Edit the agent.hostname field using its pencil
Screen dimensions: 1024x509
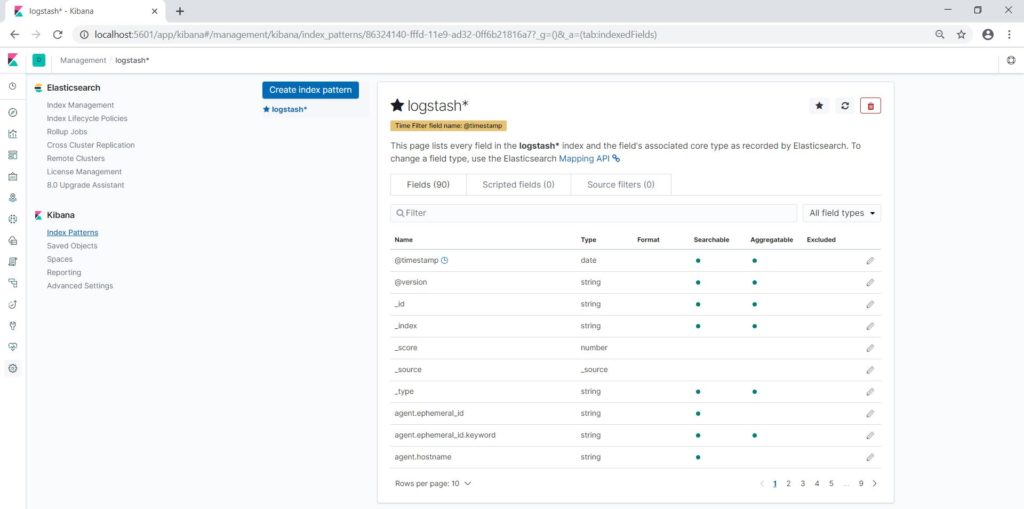[x=870, y=457]
